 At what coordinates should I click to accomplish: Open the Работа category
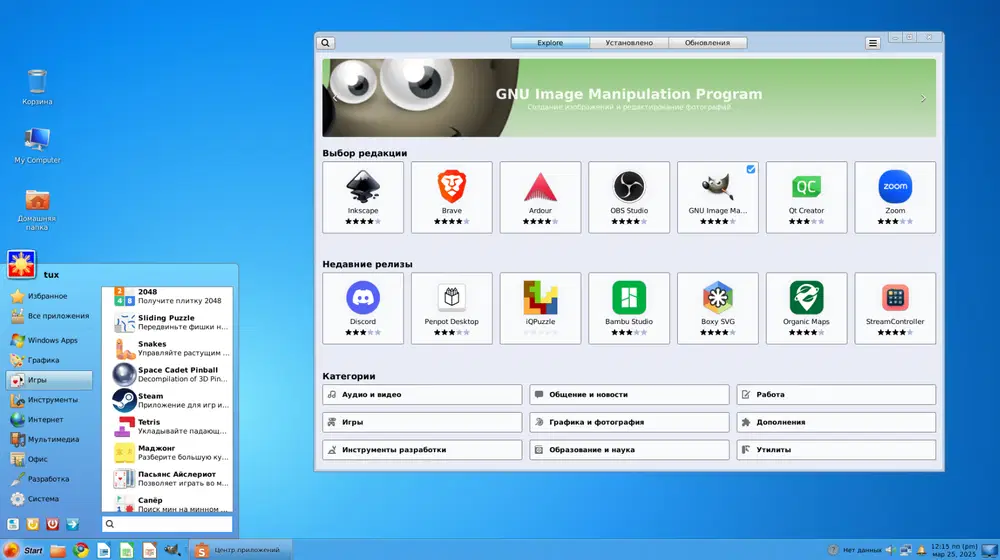pos(836,394)
